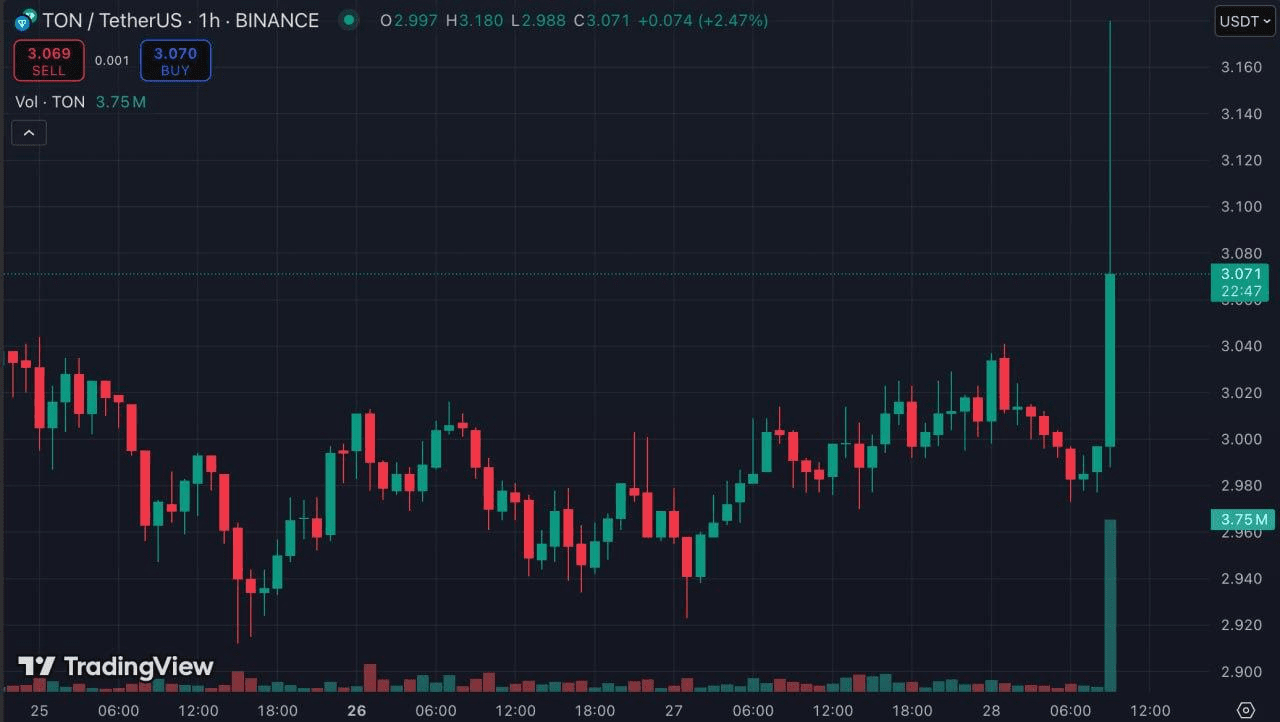Click the green market status dot
1280x722 pixels.
coord(348,20)
